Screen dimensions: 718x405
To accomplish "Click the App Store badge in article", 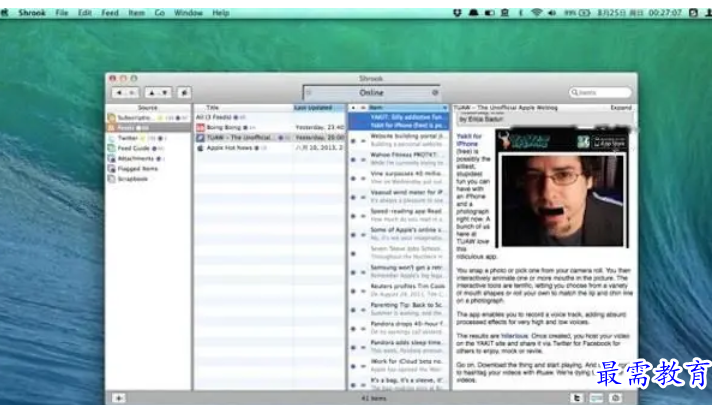I will [609, 142].
